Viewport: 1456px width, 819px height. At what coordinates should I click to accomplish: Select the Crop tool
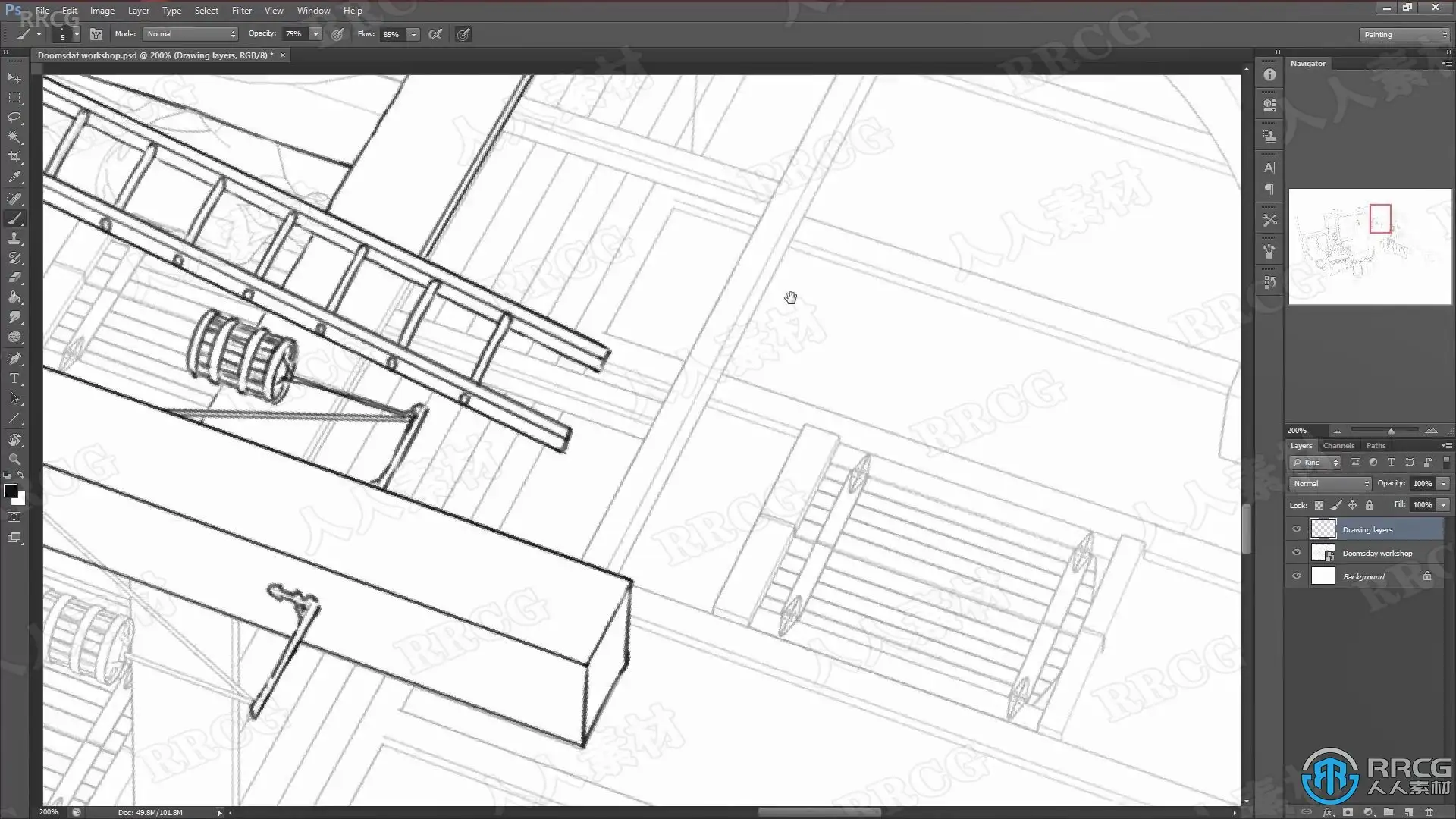point(14,157)
